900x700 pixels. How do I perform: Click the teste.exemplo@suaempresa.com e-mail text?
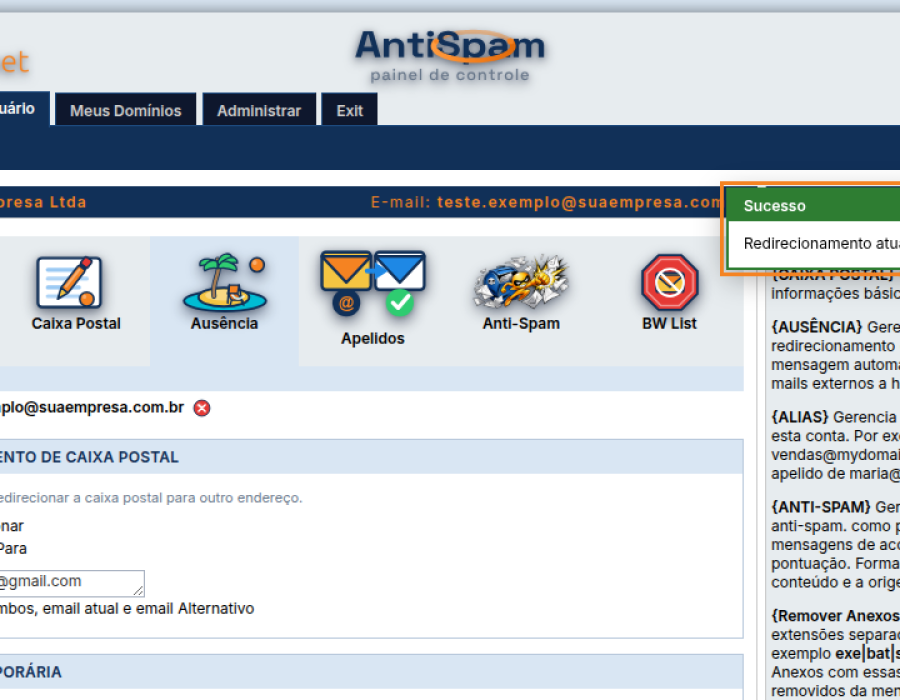pyautogui.click(x=578, y=202)
